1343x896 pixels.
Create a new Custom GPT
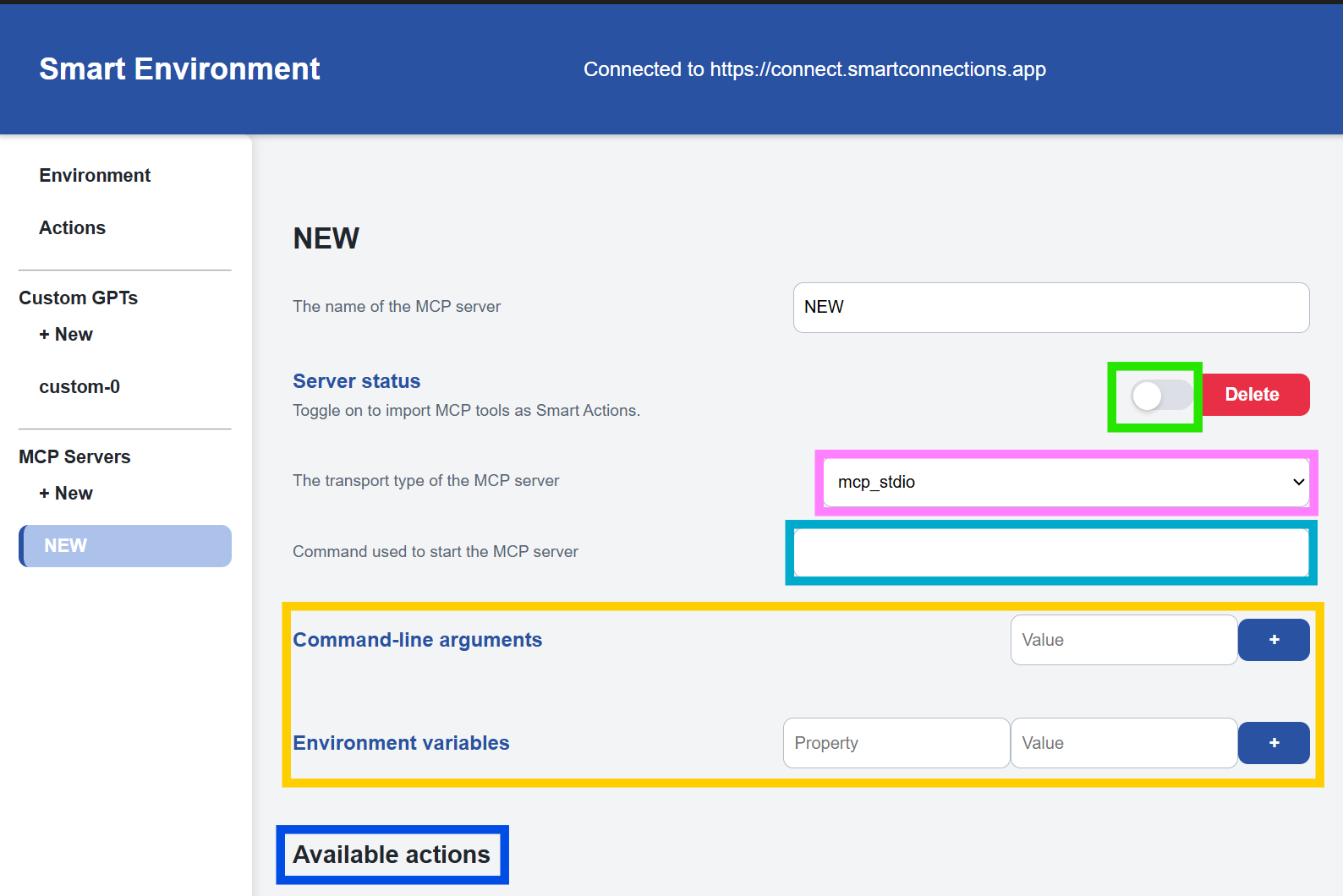(x=66, y=334)
